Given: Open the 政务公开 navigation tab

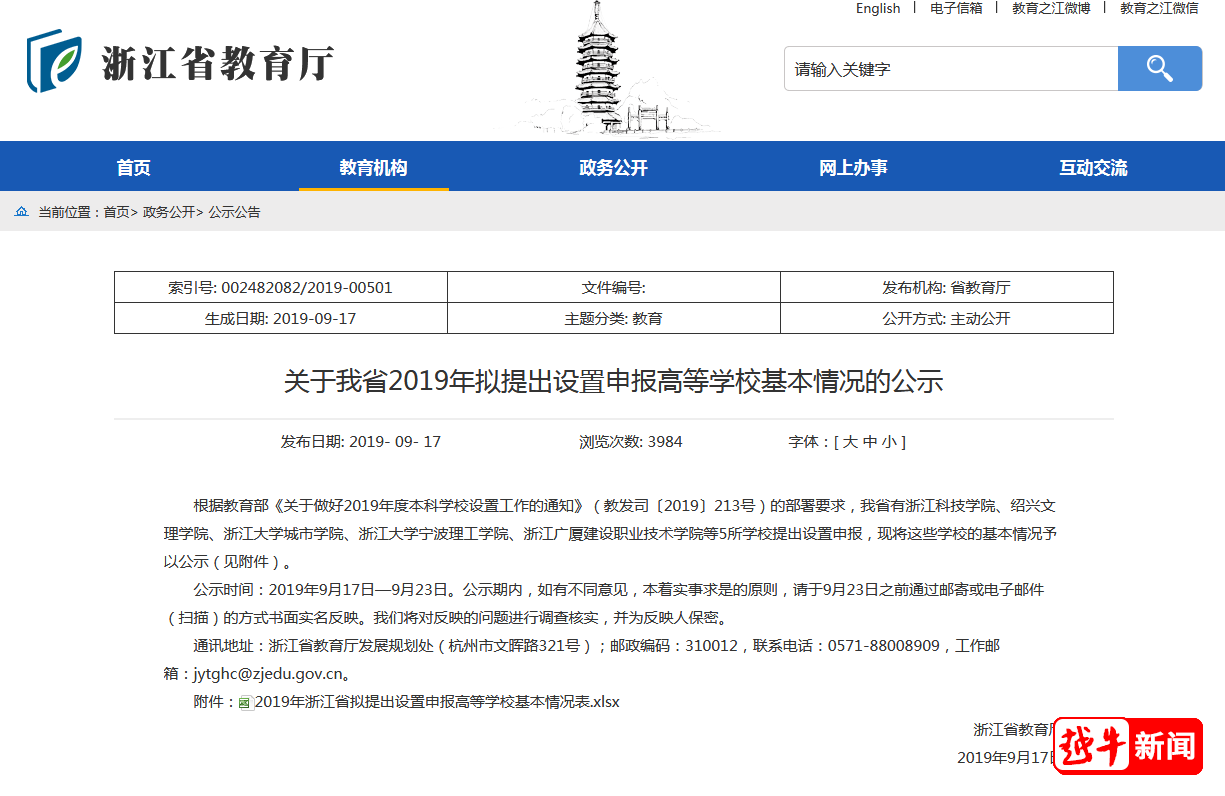Looking at the screenshot, I should pos(613,167).
